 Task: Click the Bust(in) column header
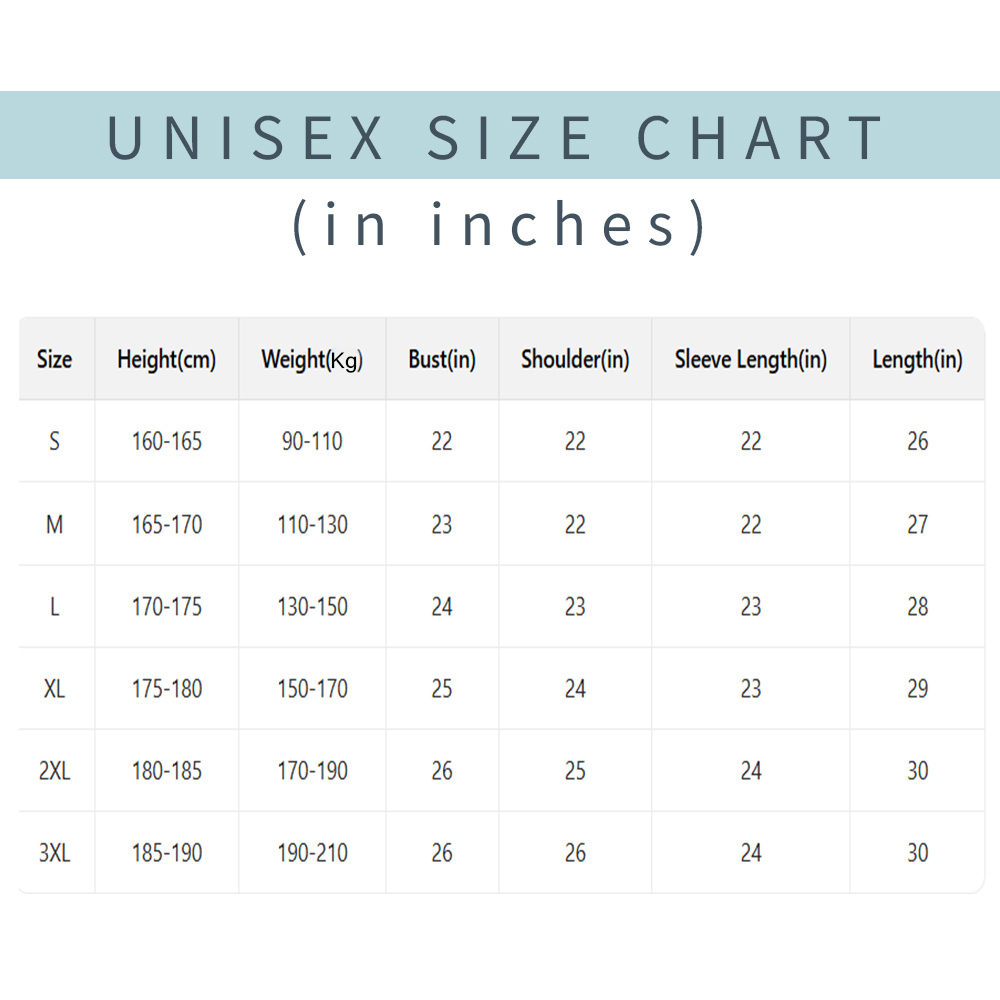tap(442, 360)
